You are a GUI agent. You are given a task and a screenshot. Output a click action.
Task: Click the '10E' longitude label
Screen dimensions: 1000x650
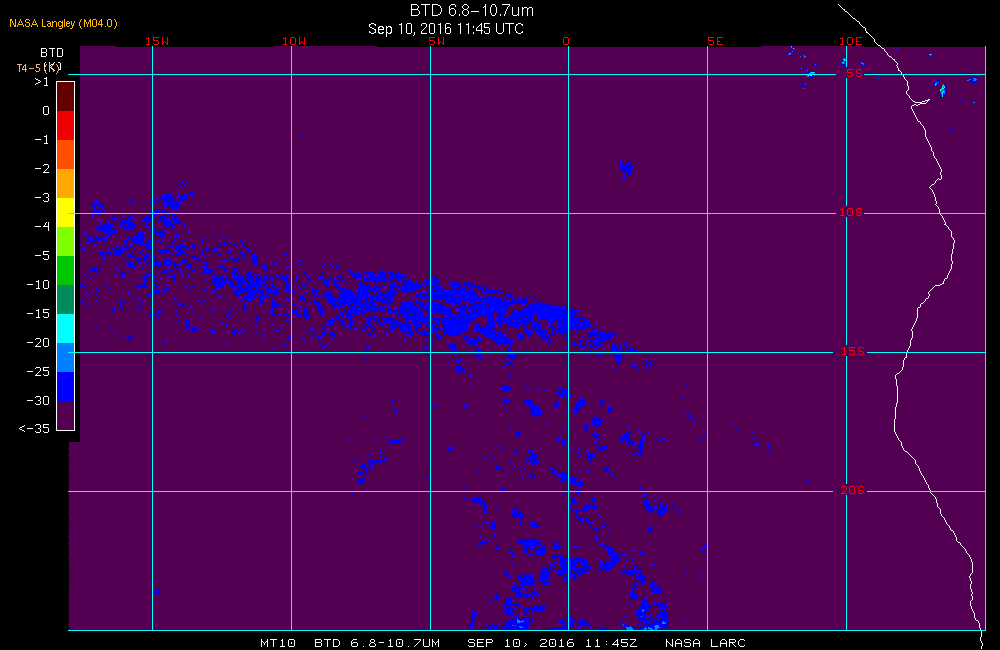850,41
